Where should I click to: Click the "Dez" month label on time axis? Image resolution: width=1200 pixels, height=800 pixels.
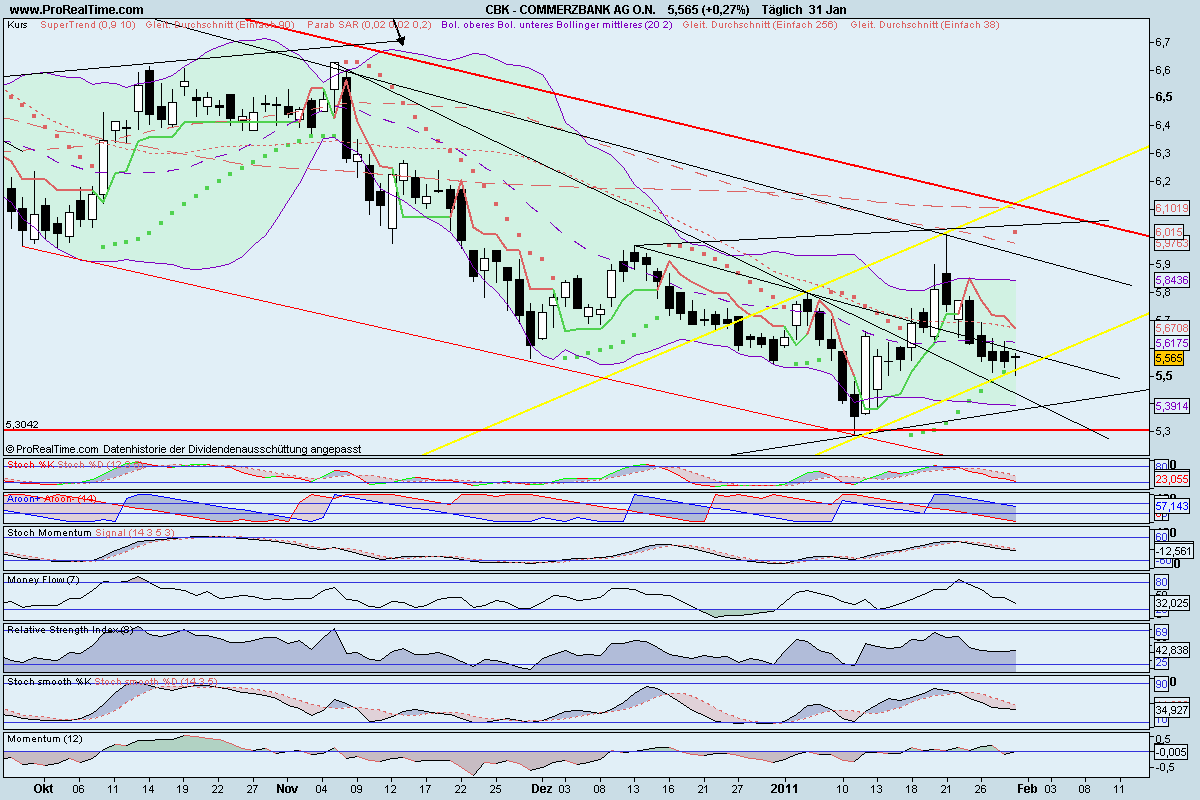[542, 788]
